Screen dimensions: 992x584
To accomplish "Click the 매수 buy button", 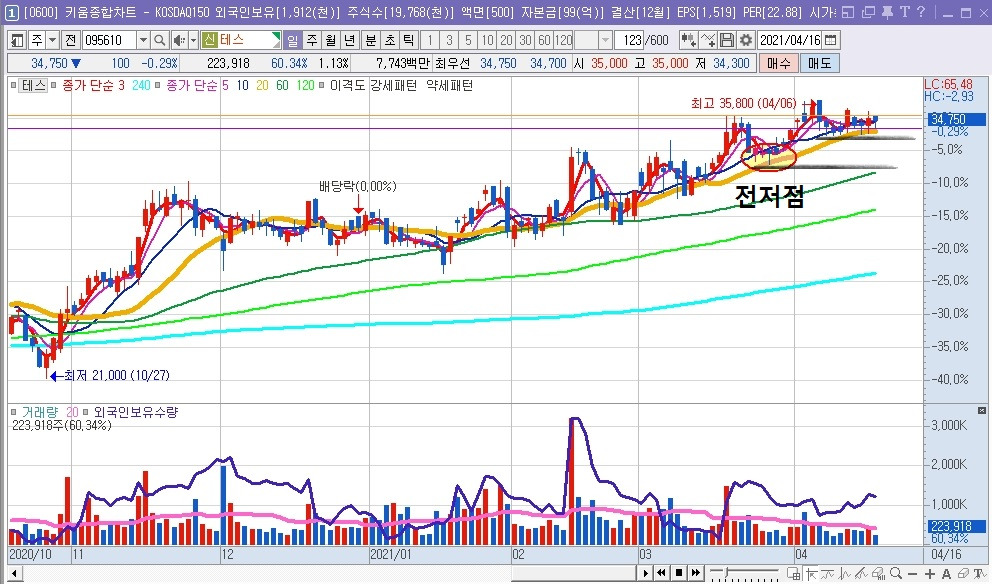I will point(778,63).
